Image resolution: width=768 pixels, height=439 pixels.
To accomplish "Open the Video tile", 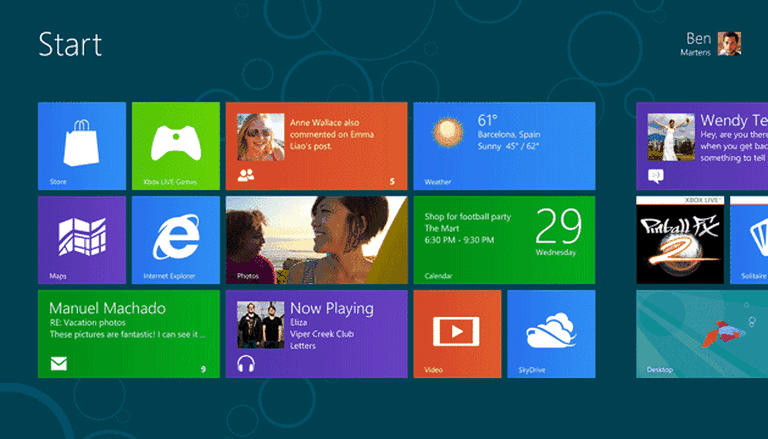I will tap(457, 334).
